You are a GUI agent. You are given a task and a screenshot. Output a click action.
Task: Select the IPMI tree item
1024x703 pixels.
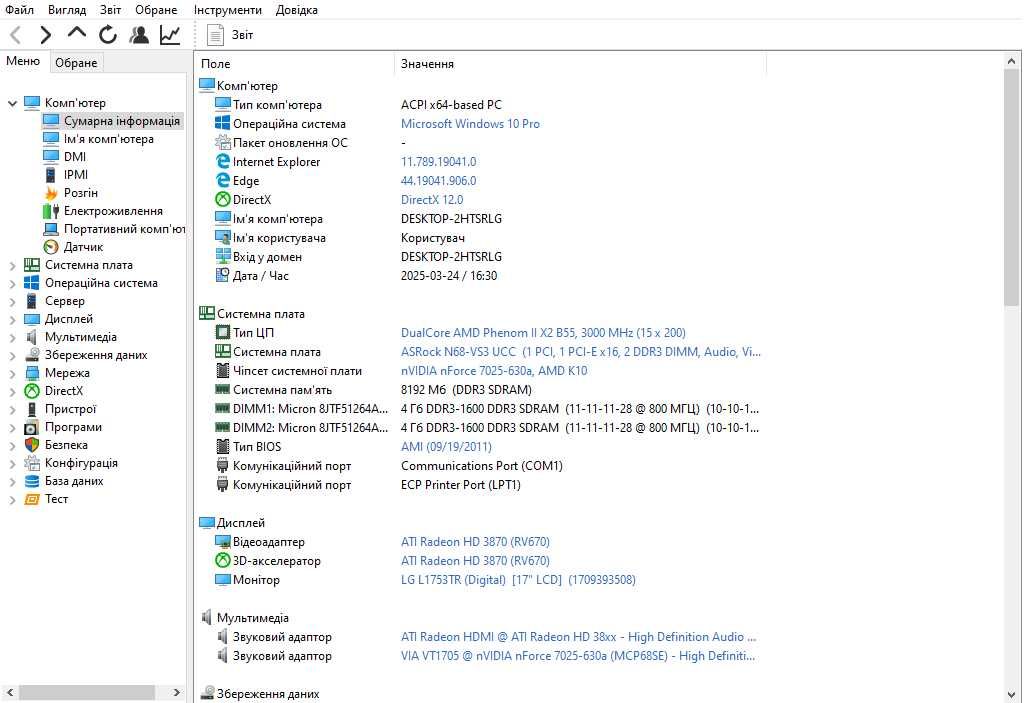76,174
